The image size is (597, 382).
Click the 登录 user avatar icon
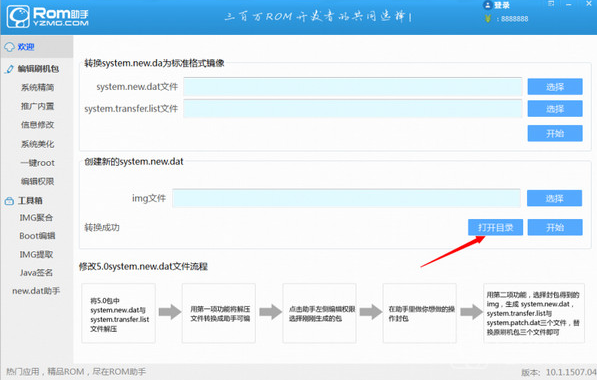[x=487, y=5]
